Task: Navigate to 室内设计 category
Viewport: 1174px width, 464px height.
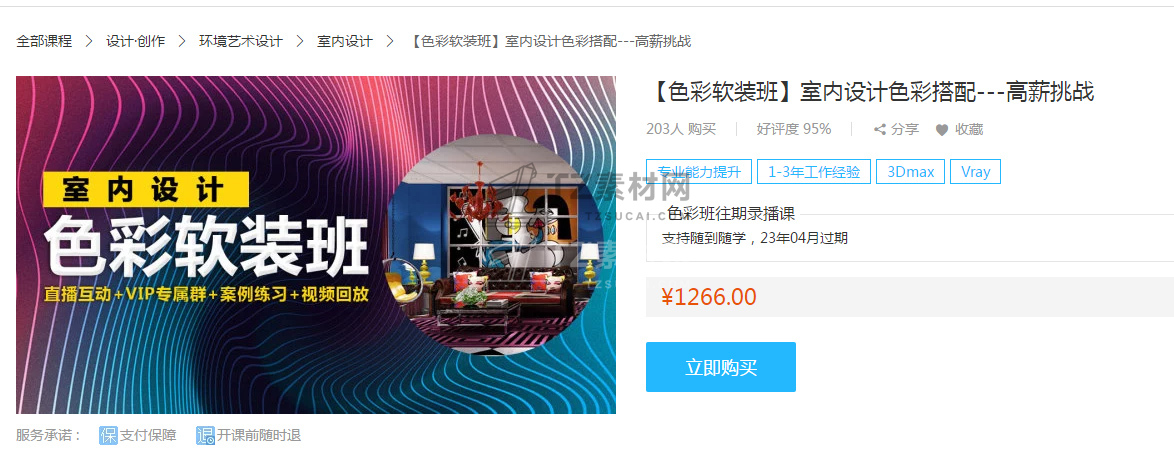Action: click(344, 41)
